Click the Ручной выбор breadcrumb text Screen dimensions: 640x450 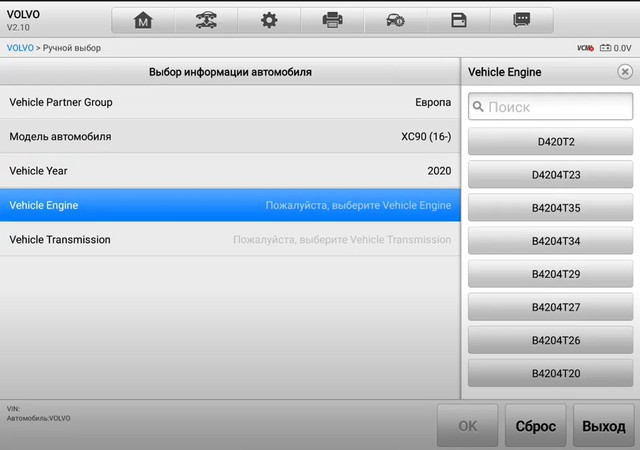72,48
